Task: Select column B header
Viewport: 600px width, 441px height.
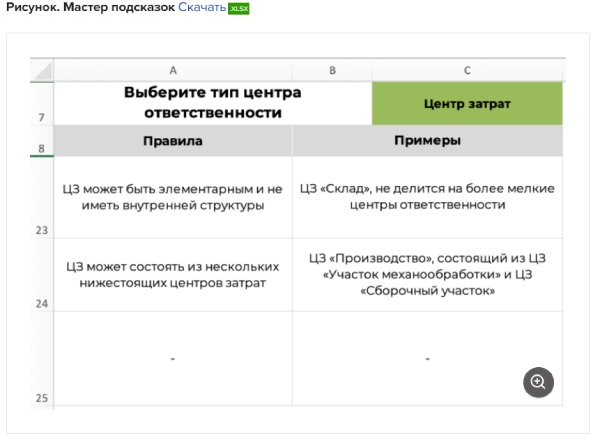Action: [331, 70]
